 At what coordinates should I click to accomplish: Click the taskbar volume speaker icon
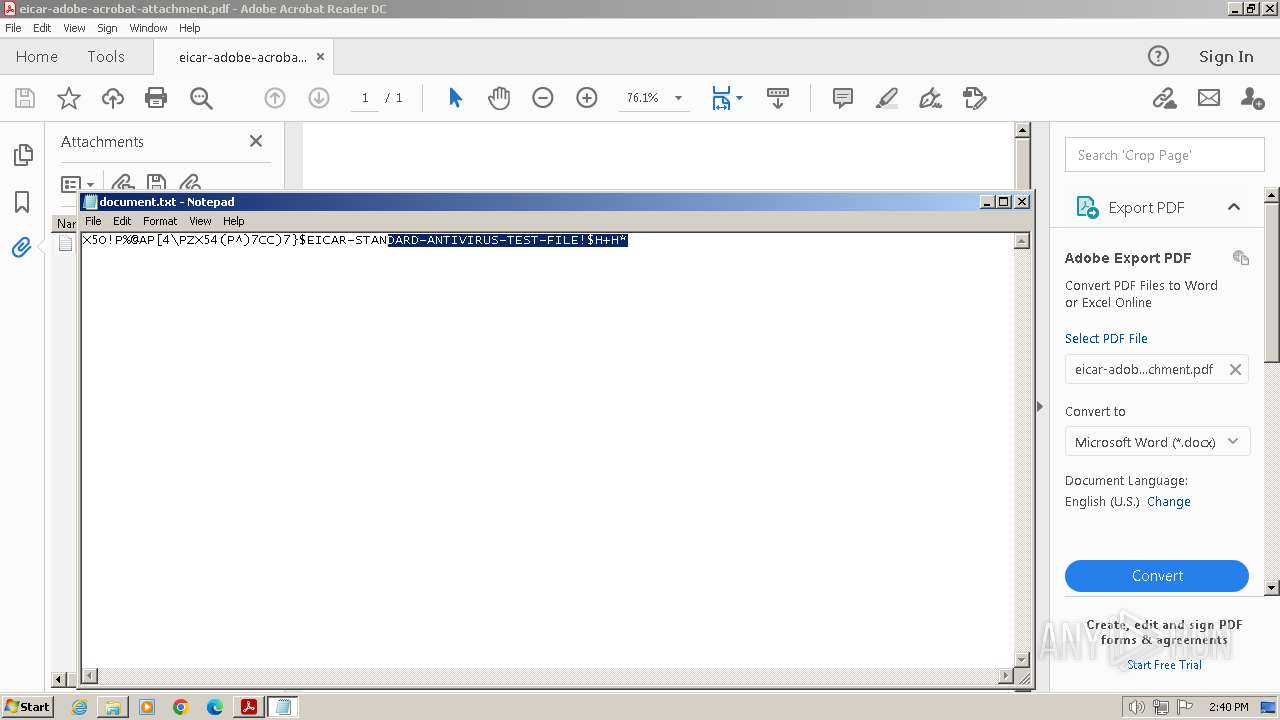pyautogui.click(x=1136, y=707)
